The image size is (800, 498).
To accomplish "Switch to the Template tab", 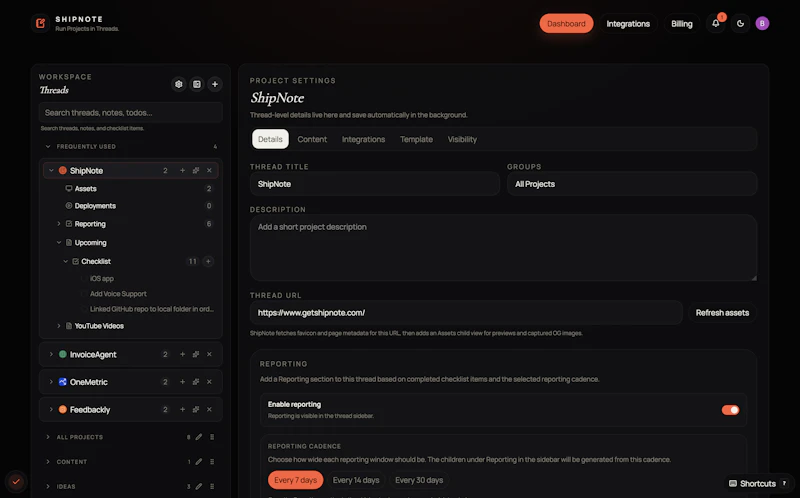I will tap(416, 139).
